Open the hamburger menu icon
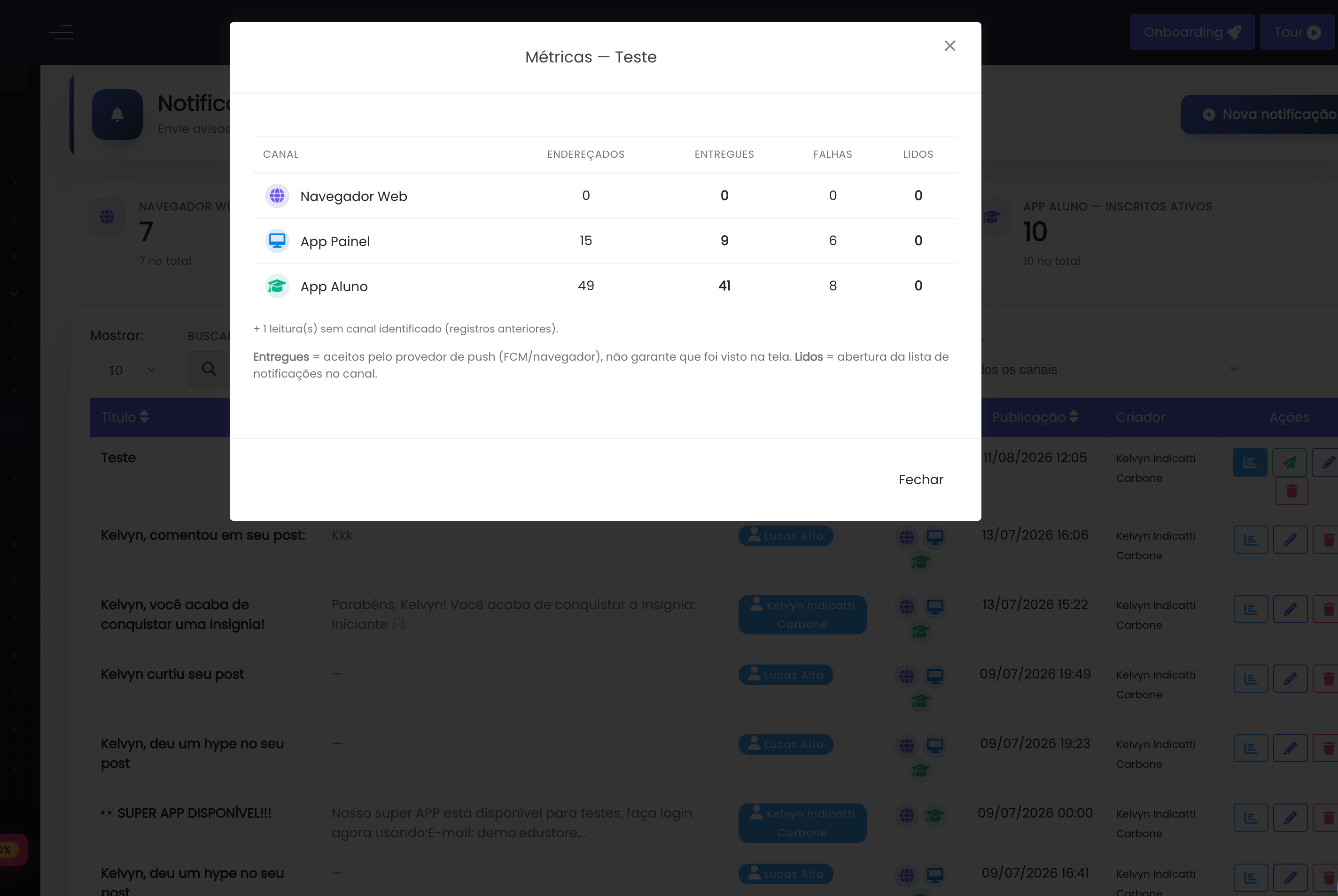The image size is (1338, 896). [x=61, y=32]
